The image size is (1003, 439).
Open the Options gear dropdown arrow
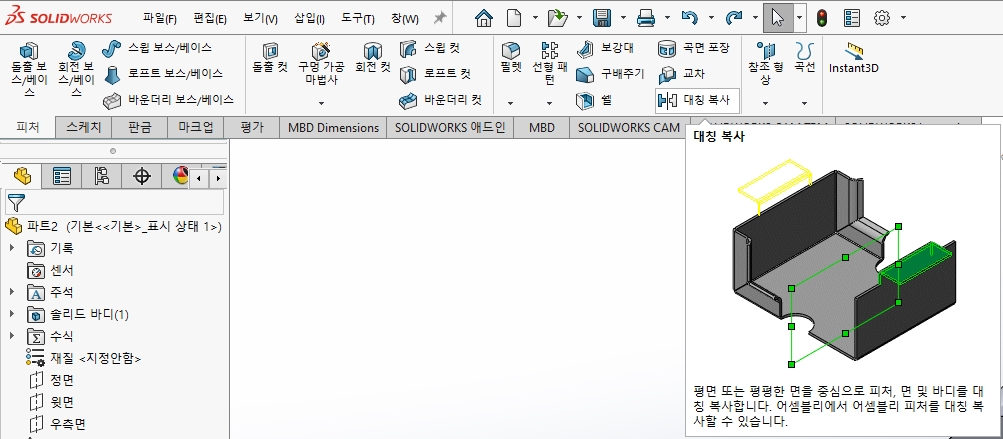point(903,18)
